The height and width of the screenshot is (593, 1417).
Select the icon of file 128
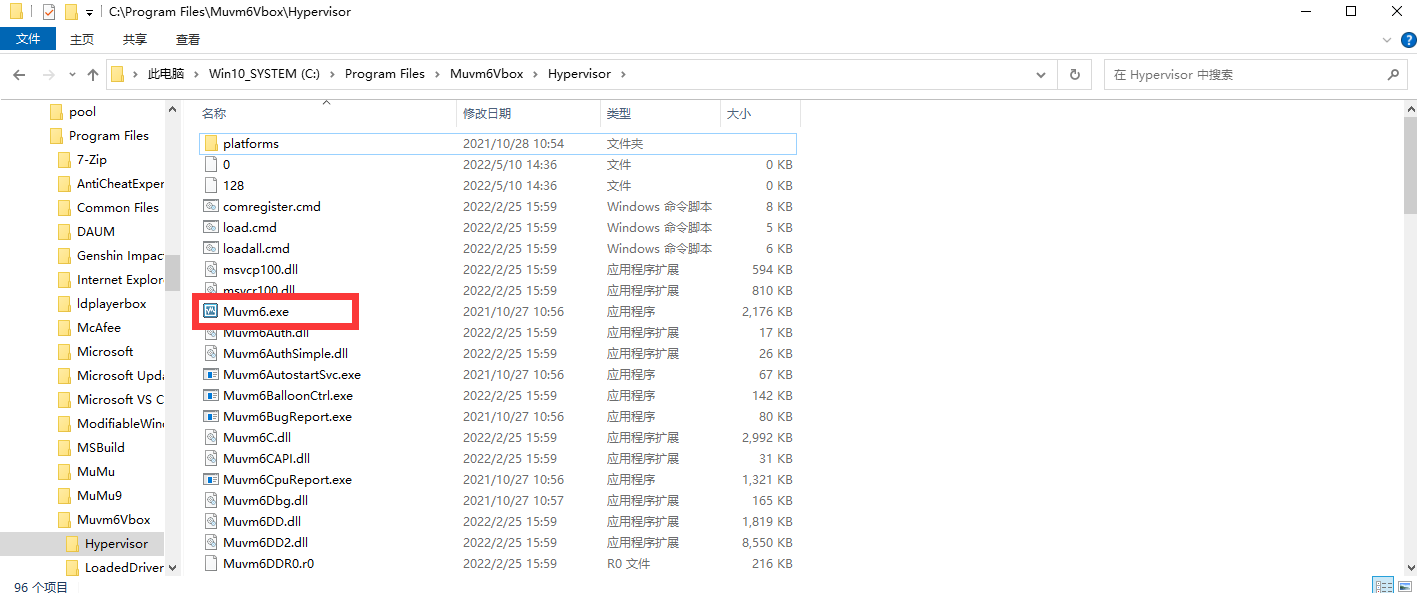click(x=211, y=185)
